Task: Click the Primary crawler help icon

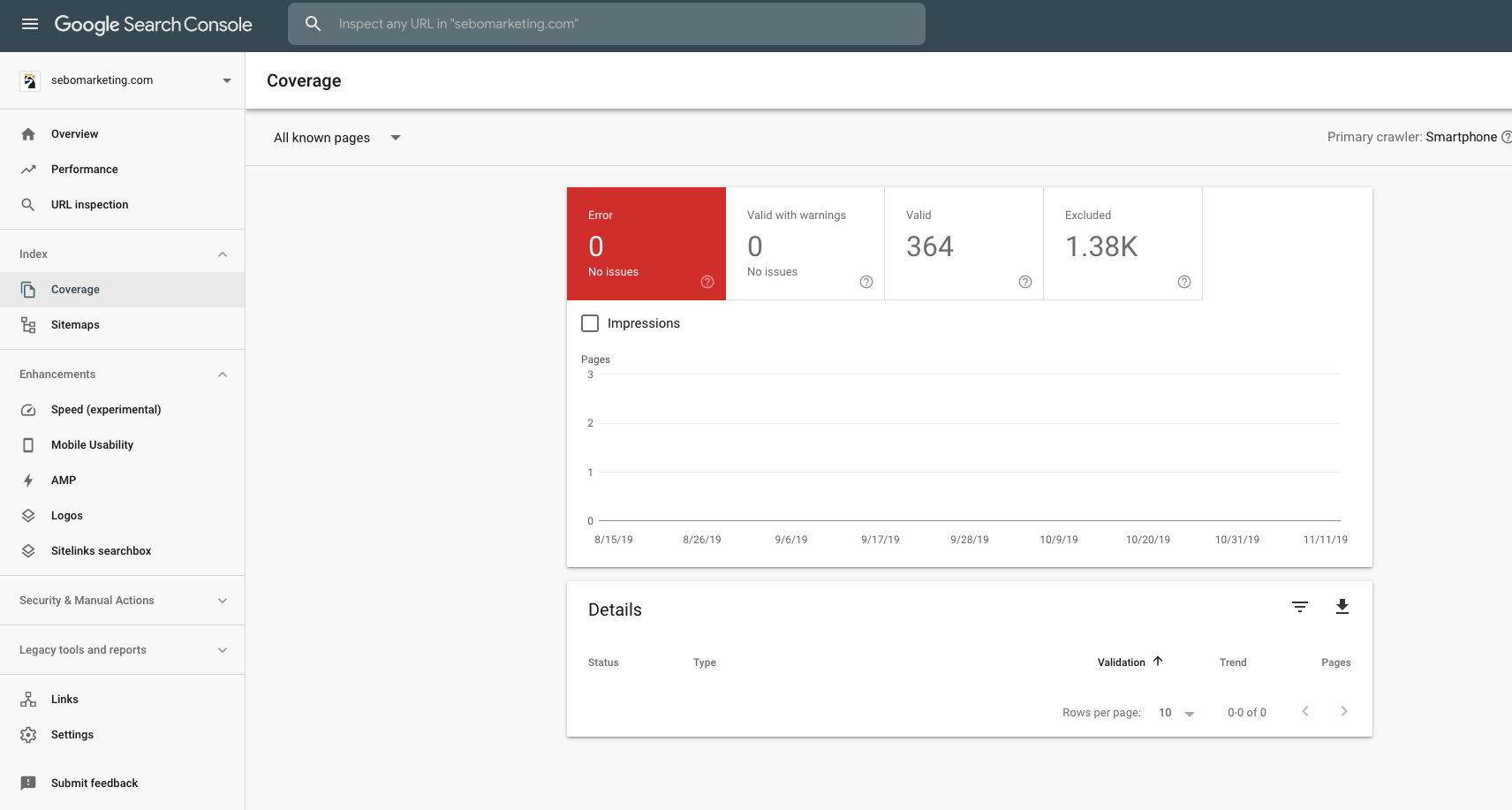Action: (x=1506, y=137)
